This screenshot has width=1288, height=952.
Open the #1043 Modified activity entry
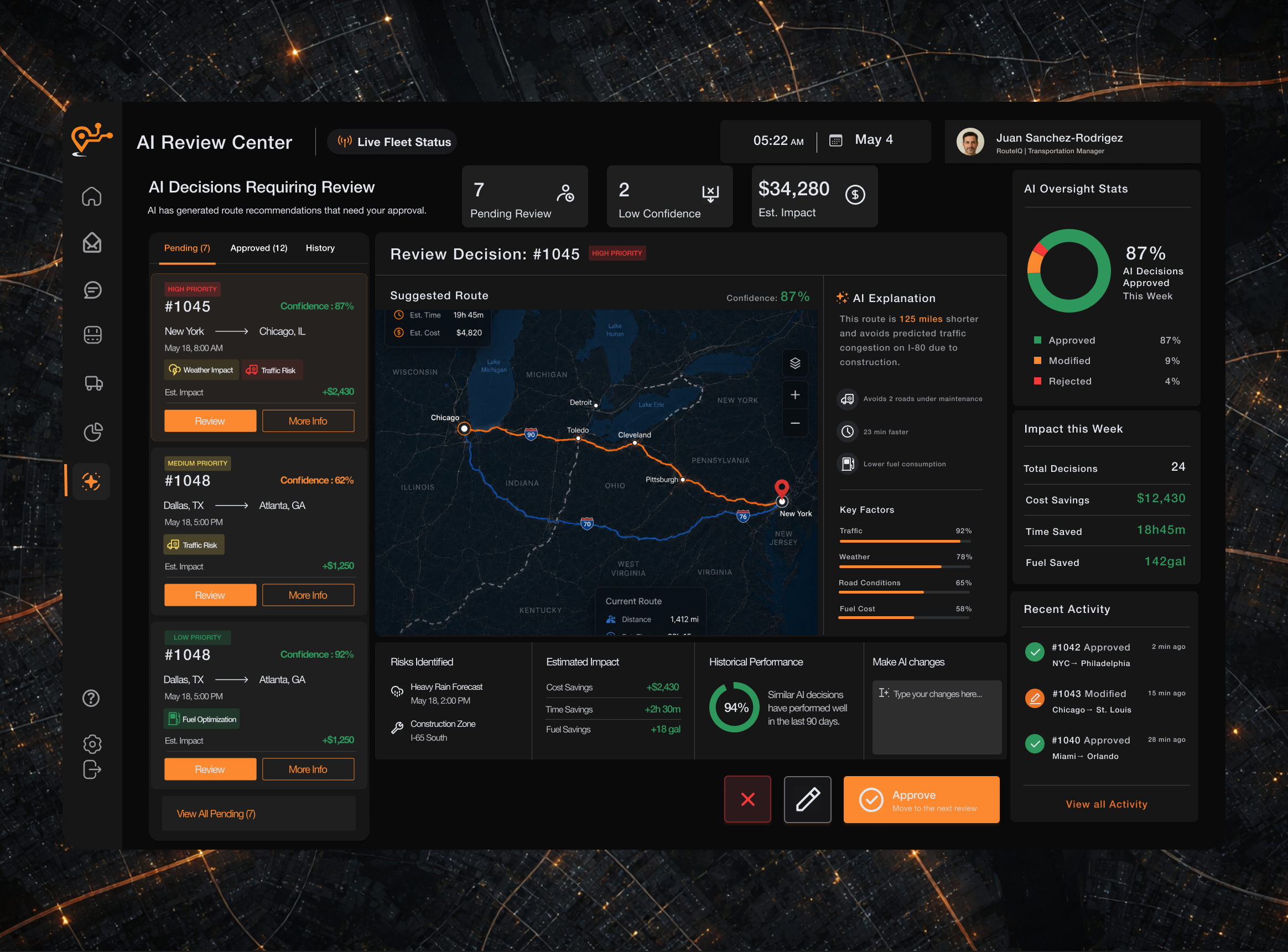pos(1105,701)
